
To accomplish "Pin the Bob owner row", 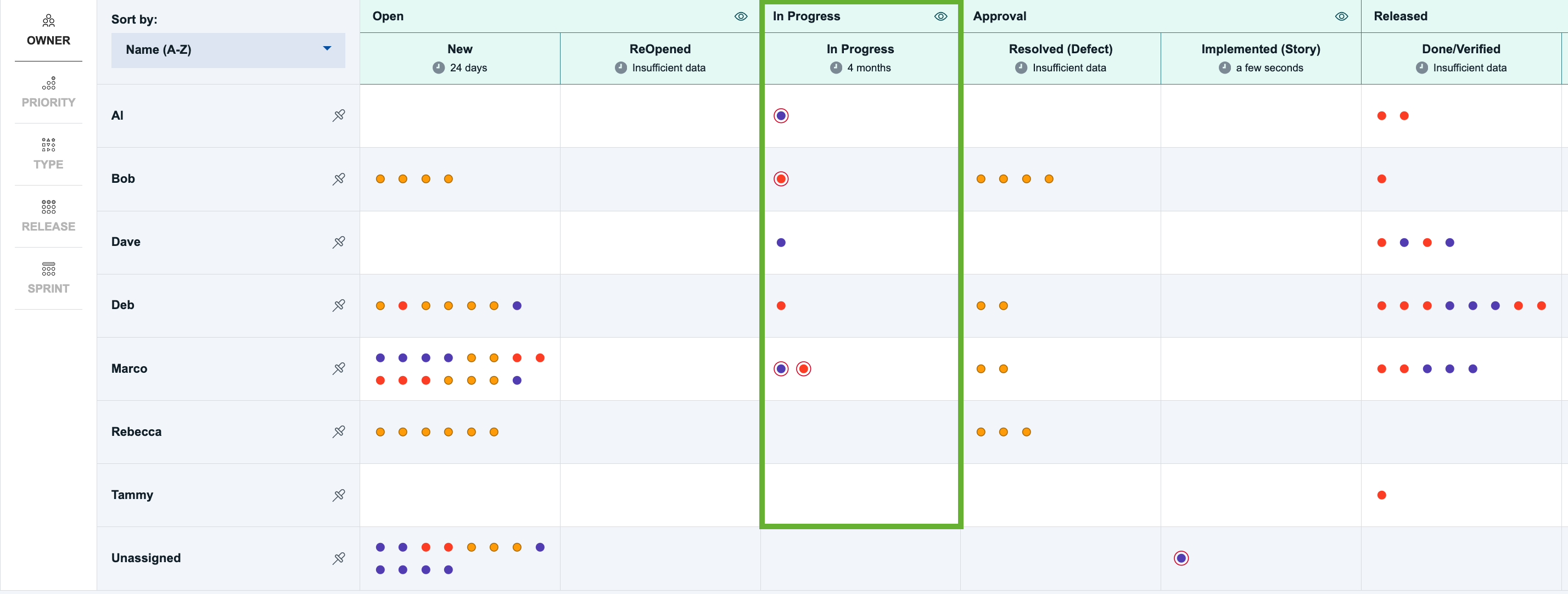I will click(339, 179).
